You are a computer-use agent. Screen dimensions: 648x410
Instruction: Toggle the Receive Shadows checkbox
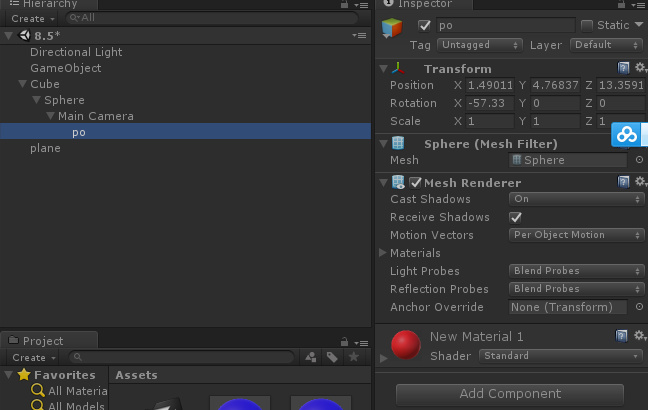tap(515, 217)
